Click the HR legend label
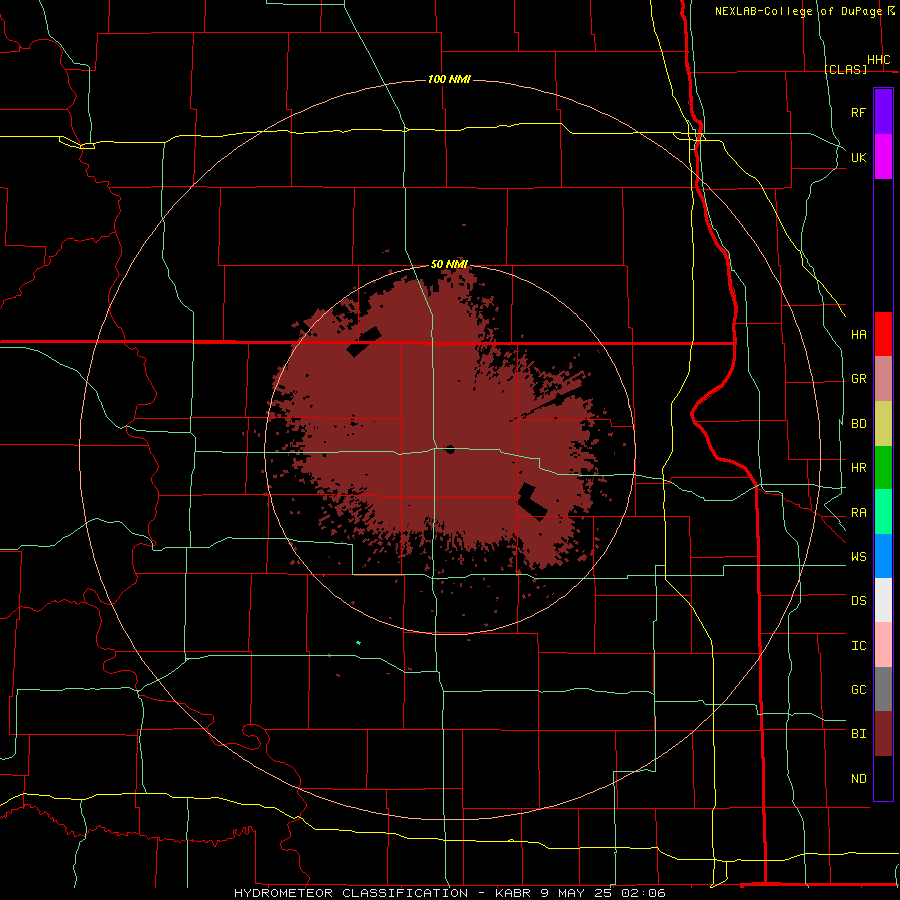The width and height of the screenshot is (900, 900). (x=859, y=468)
